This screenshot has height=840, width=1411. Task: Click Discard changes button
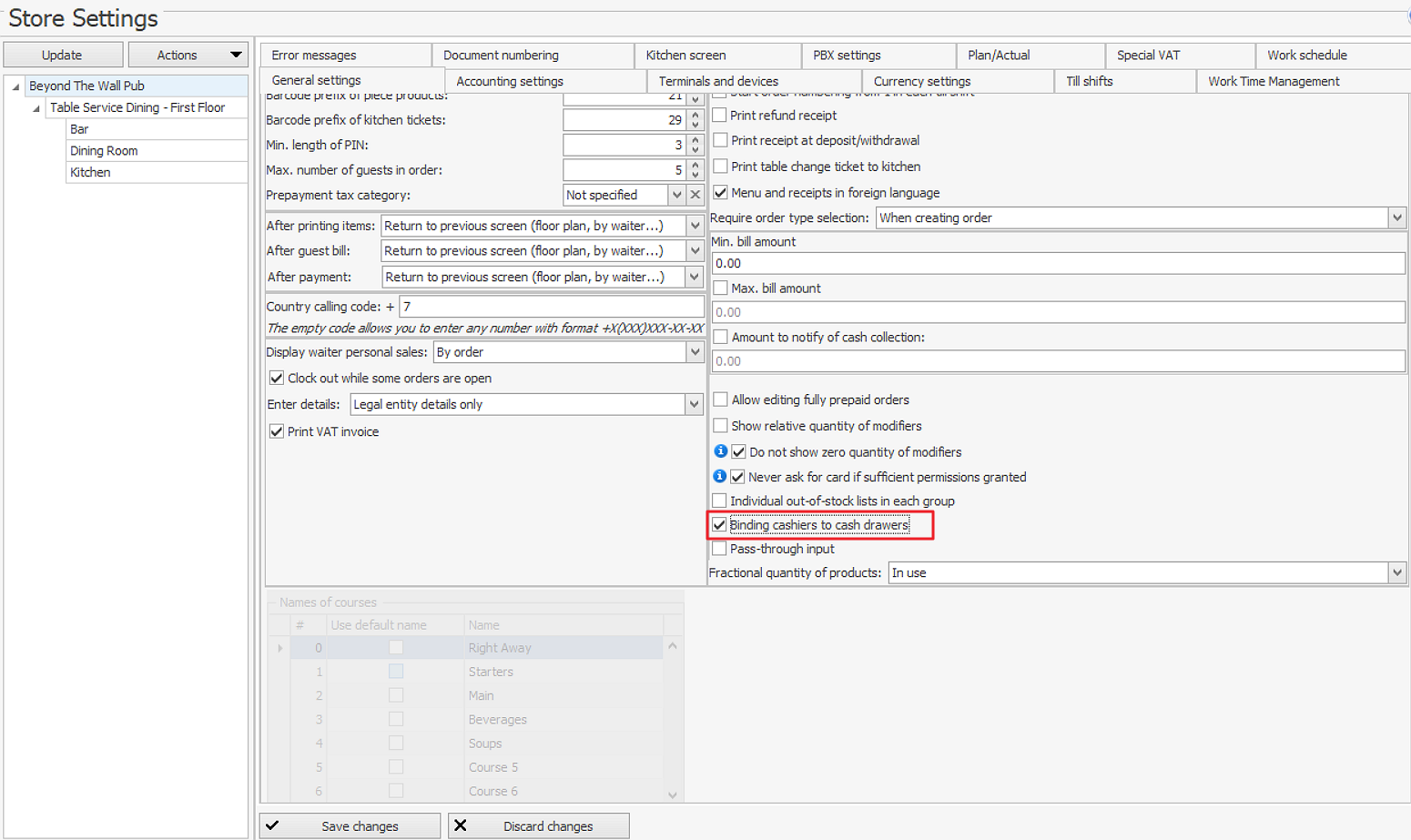click(538, 826)
